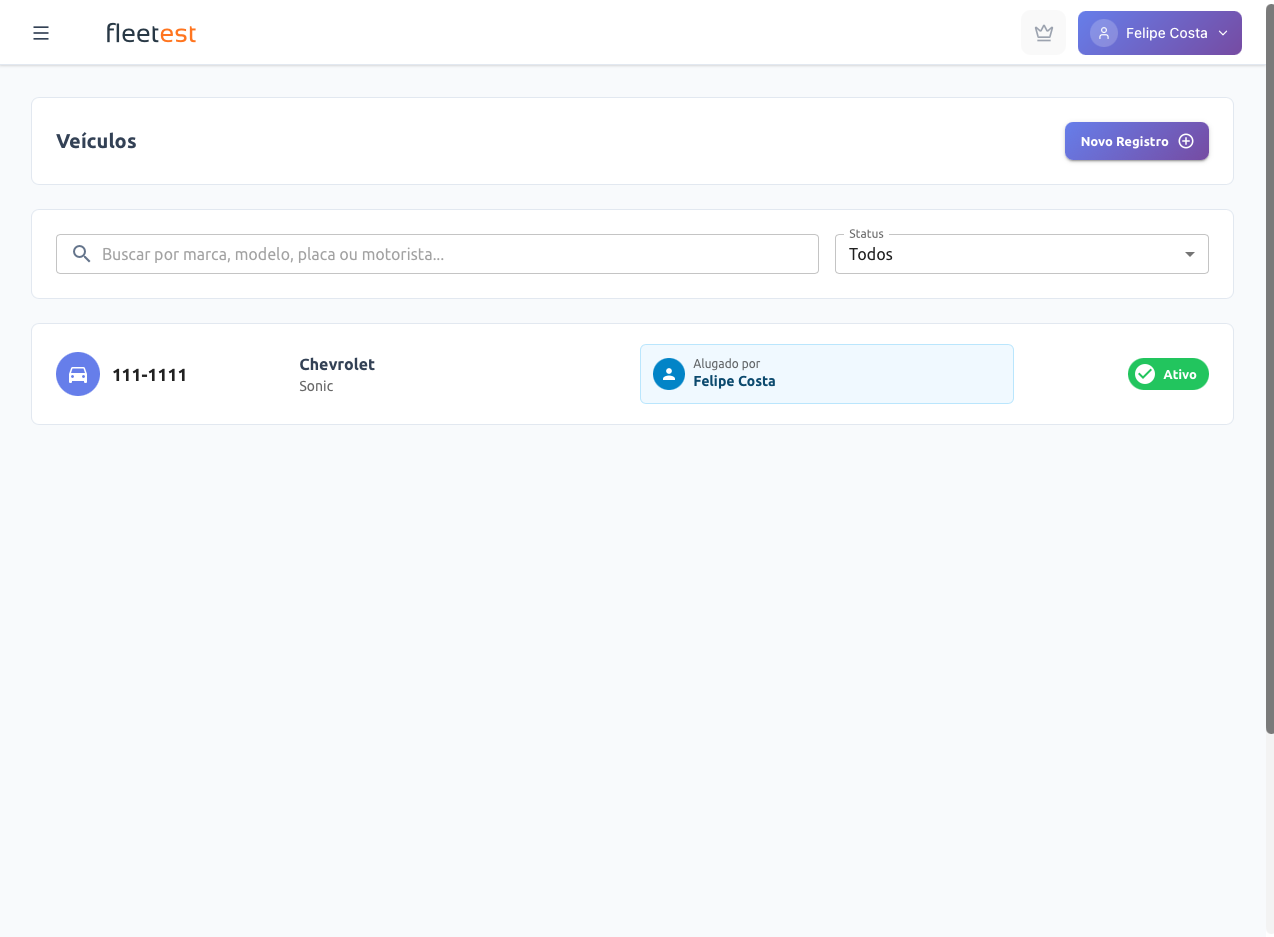The image size is (1274, 937).
Task: Click the Status dropdown arrow
Action: [x=1189, y=254]
